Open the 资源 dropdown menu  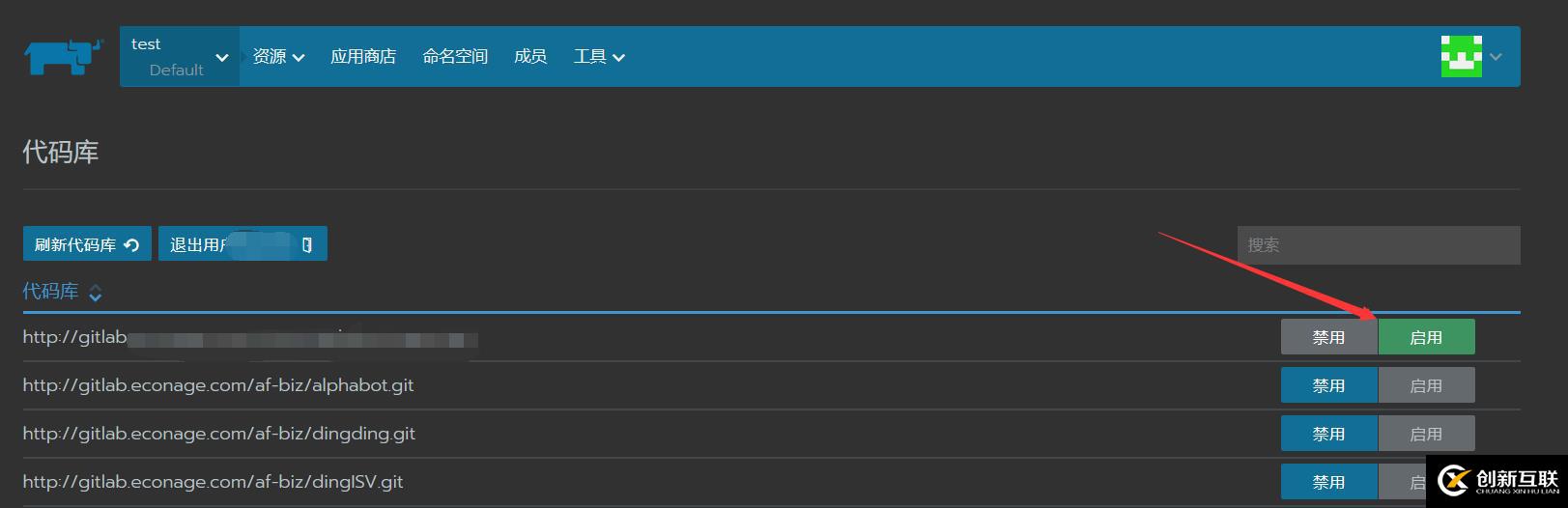click(278, 57)
